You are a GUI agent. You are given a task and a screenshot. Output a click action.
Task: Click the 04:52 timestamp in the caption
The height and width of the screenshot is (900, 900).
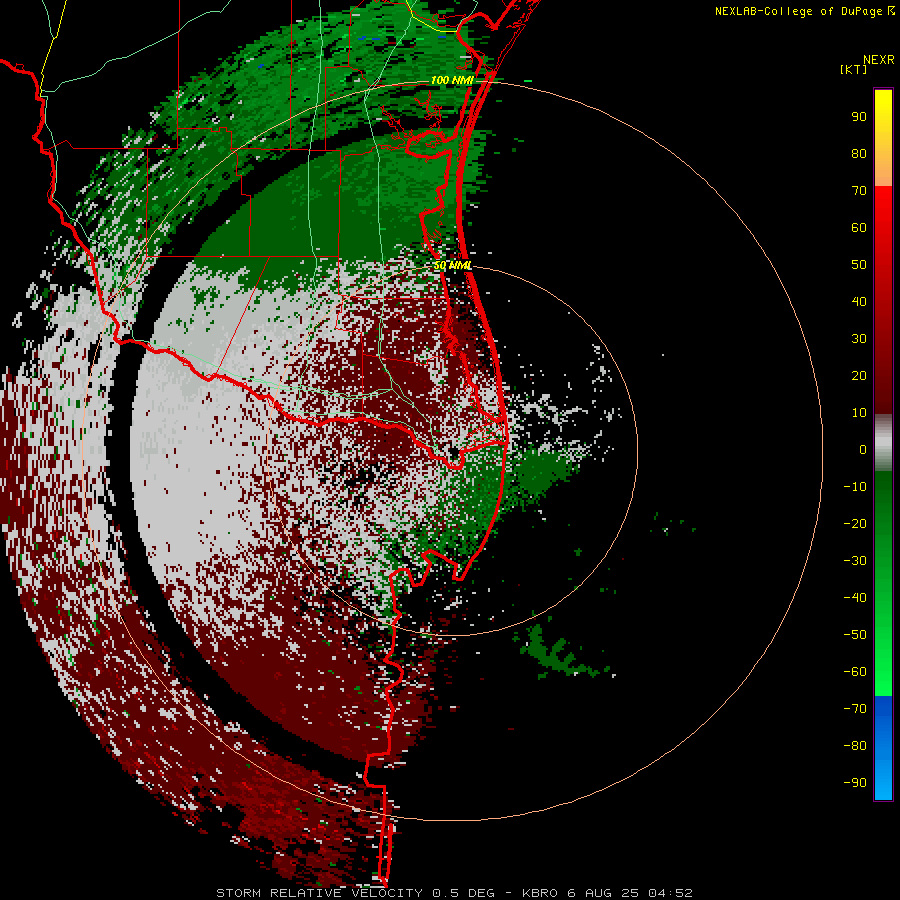670,893
